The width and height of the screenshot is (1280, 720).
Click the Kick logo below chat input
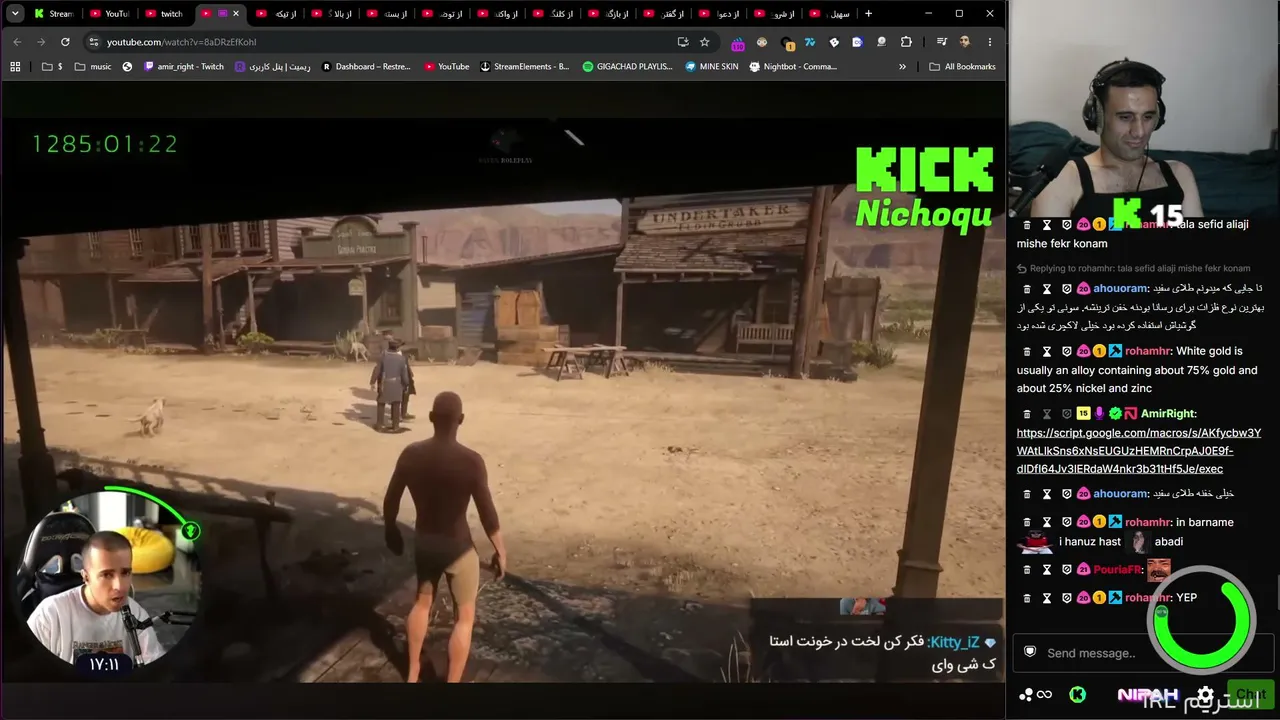[x=1077, y=694]
